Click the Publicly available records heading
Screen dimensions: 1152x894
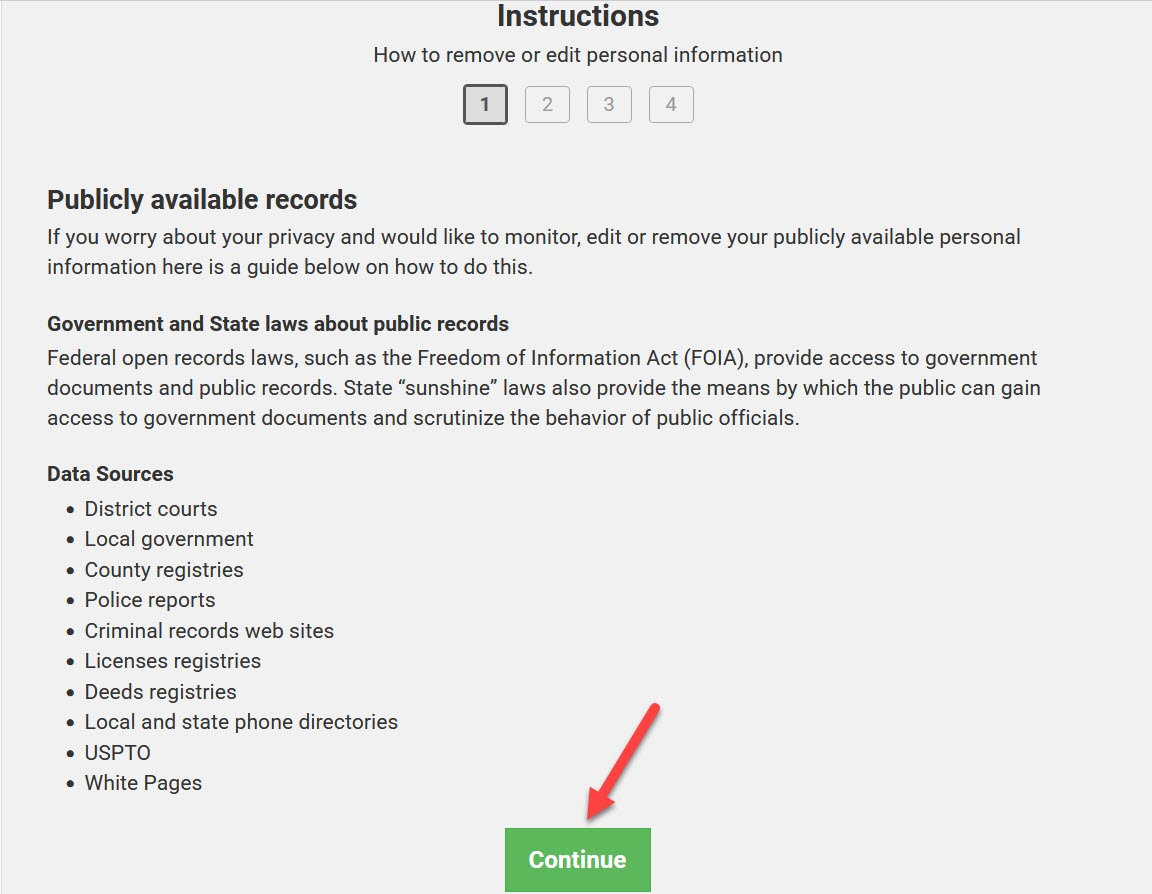(202, 200)
